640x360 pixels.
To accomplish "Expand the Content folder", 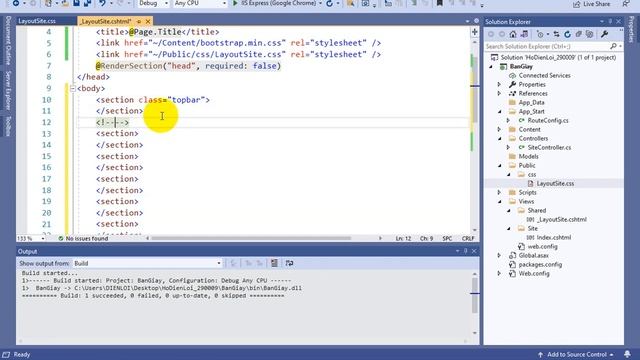I will coord(499,129).
